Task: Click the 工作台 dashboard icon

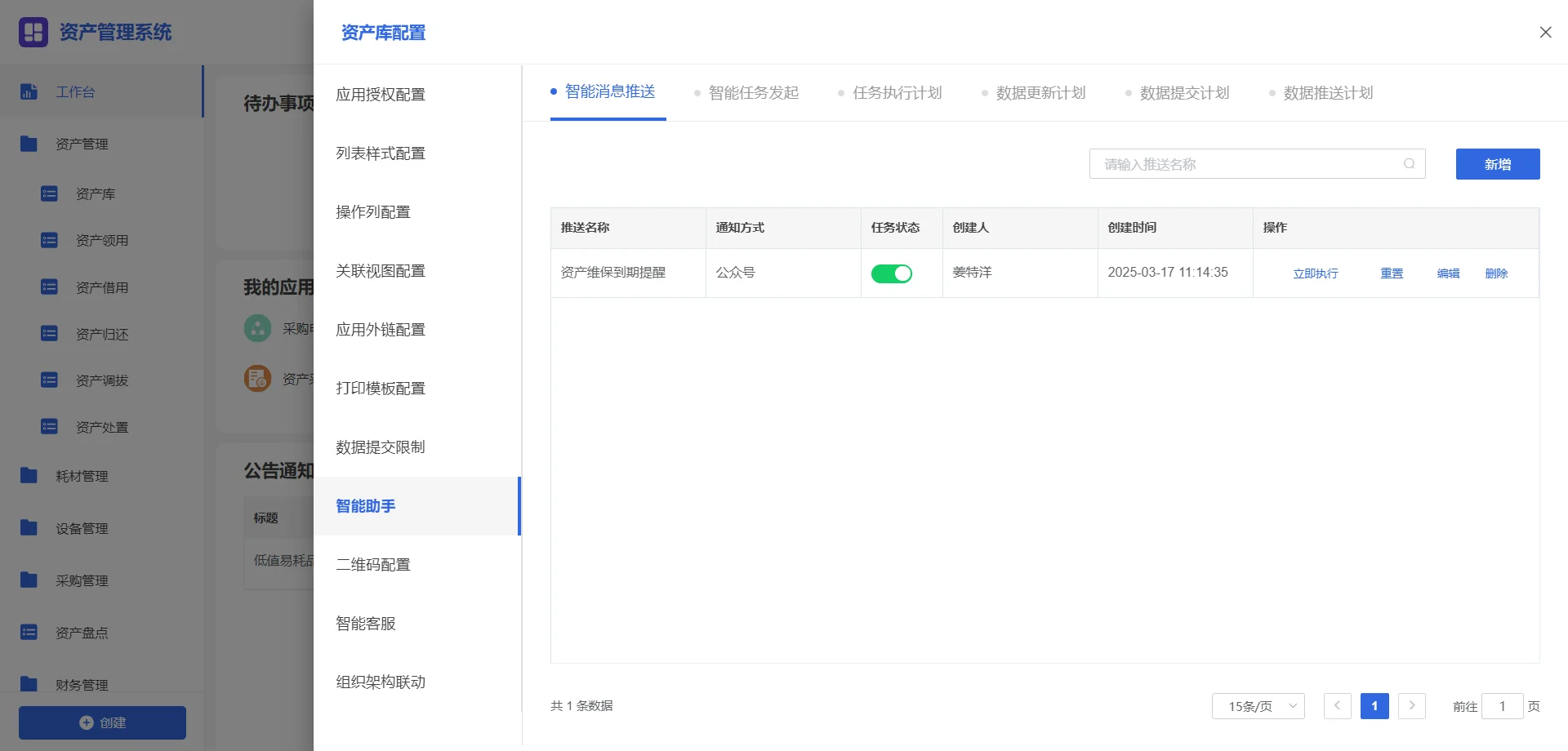Action: pyautogui.click(x=29, y=91)
